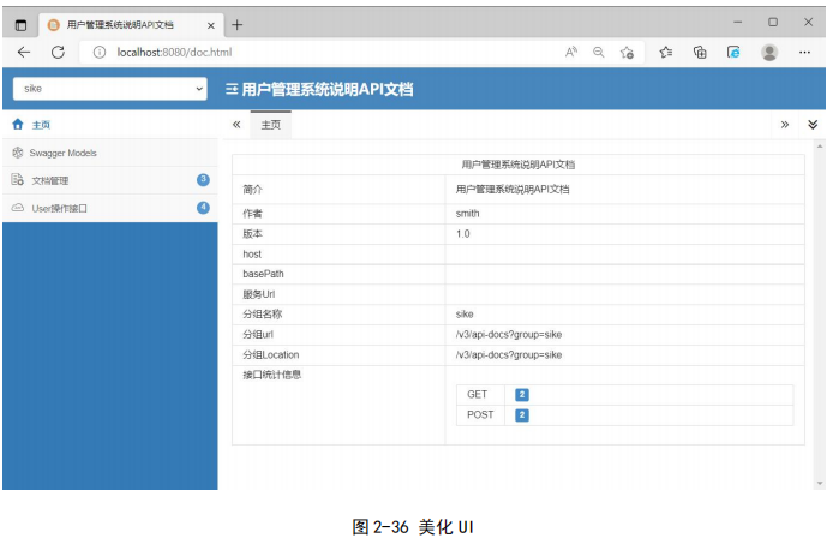
Task: Open the user profile avatar
Action: 769,52
